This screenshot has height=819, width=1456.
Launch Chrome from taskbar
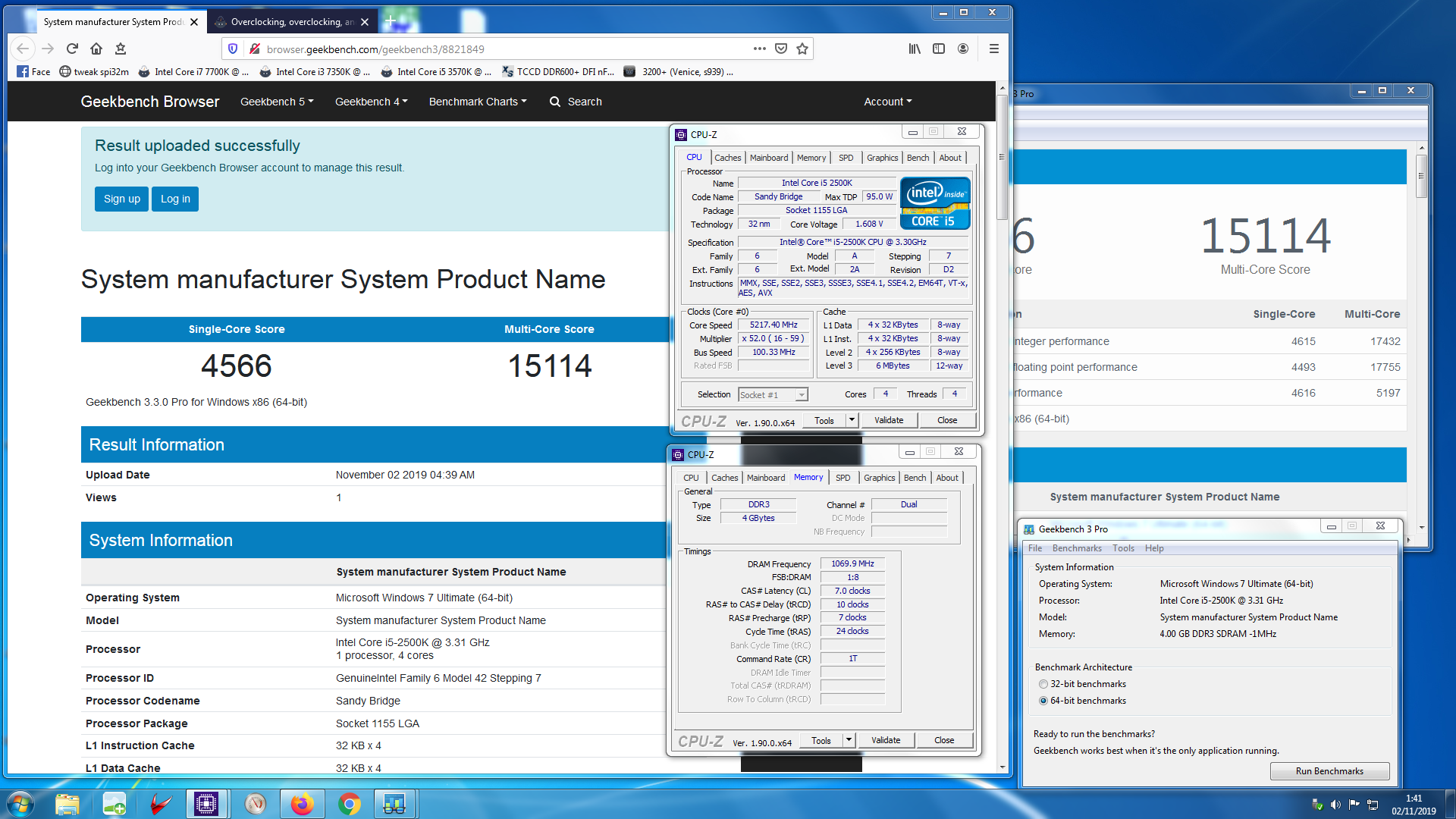pyautogui.click(x=350, y=804)
